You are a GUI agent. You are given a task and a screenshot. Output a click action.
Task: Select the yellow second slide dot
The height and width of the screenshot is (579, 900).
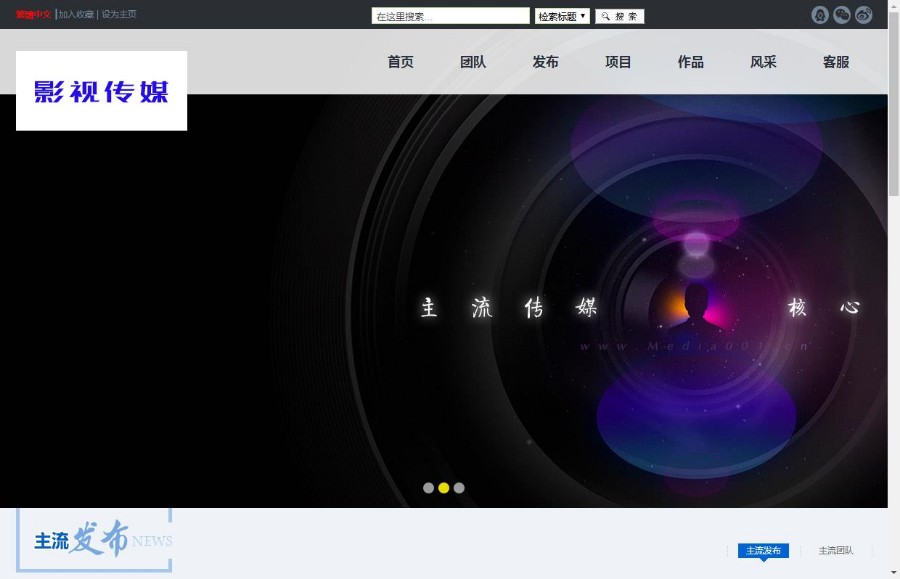click(444, 488)
